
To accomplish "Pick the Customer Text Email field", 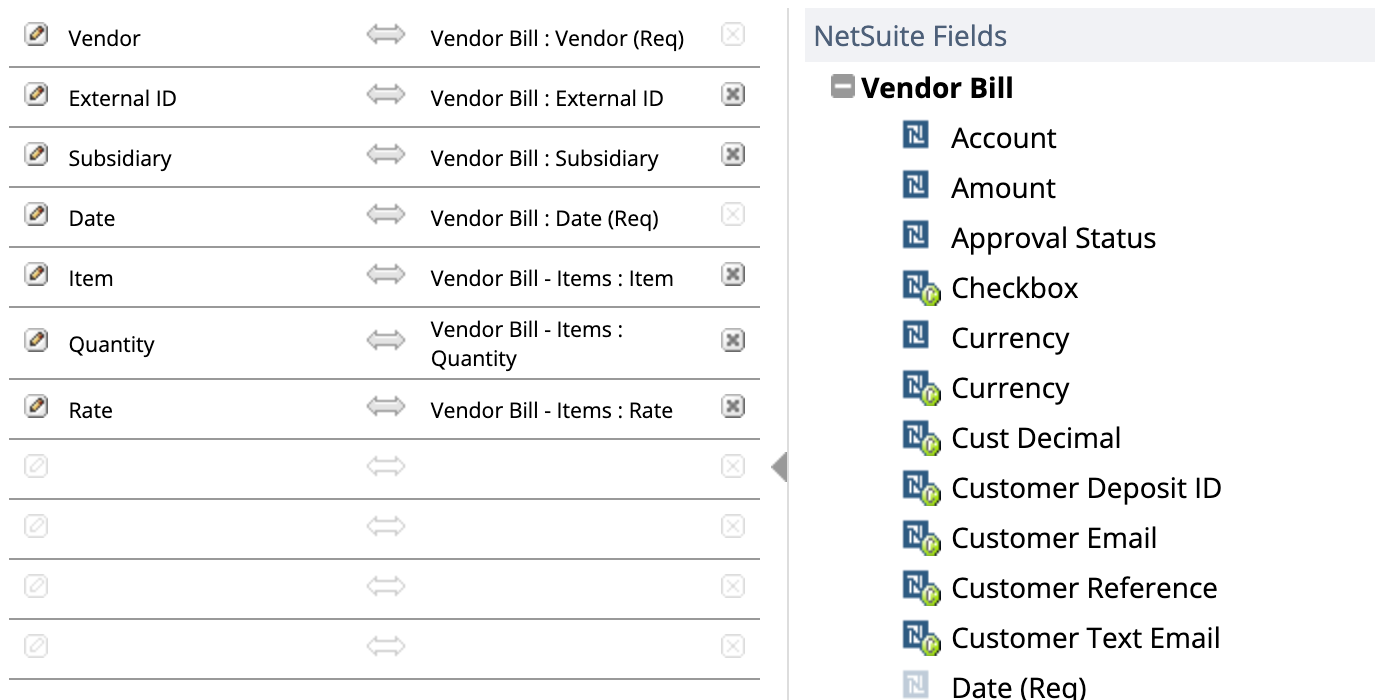I will [x=1086, y=638].
